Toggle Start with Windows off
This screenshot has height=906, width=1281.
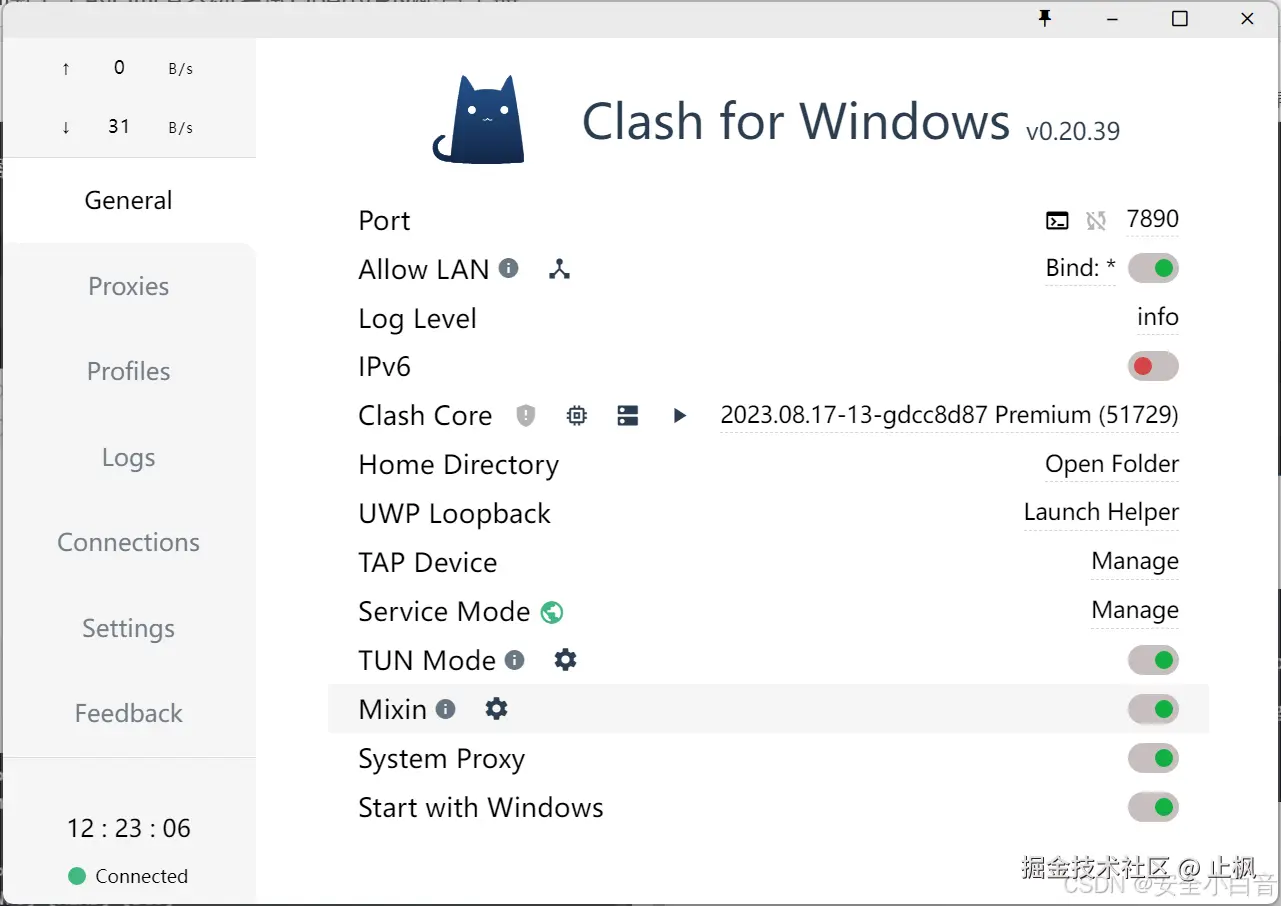1153,807
